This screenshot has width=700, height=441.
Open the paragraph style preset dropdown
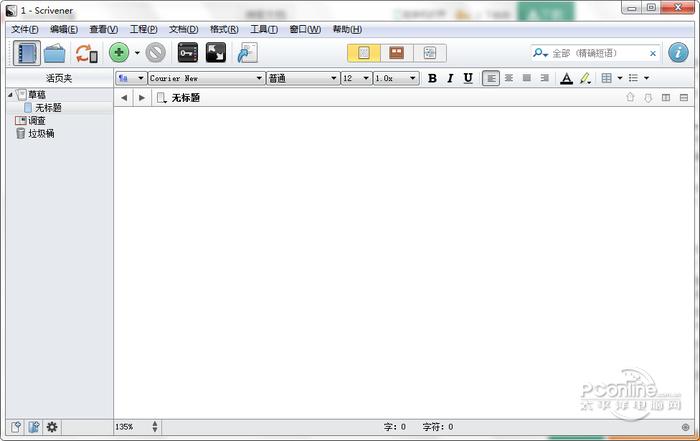pos(131,78)
